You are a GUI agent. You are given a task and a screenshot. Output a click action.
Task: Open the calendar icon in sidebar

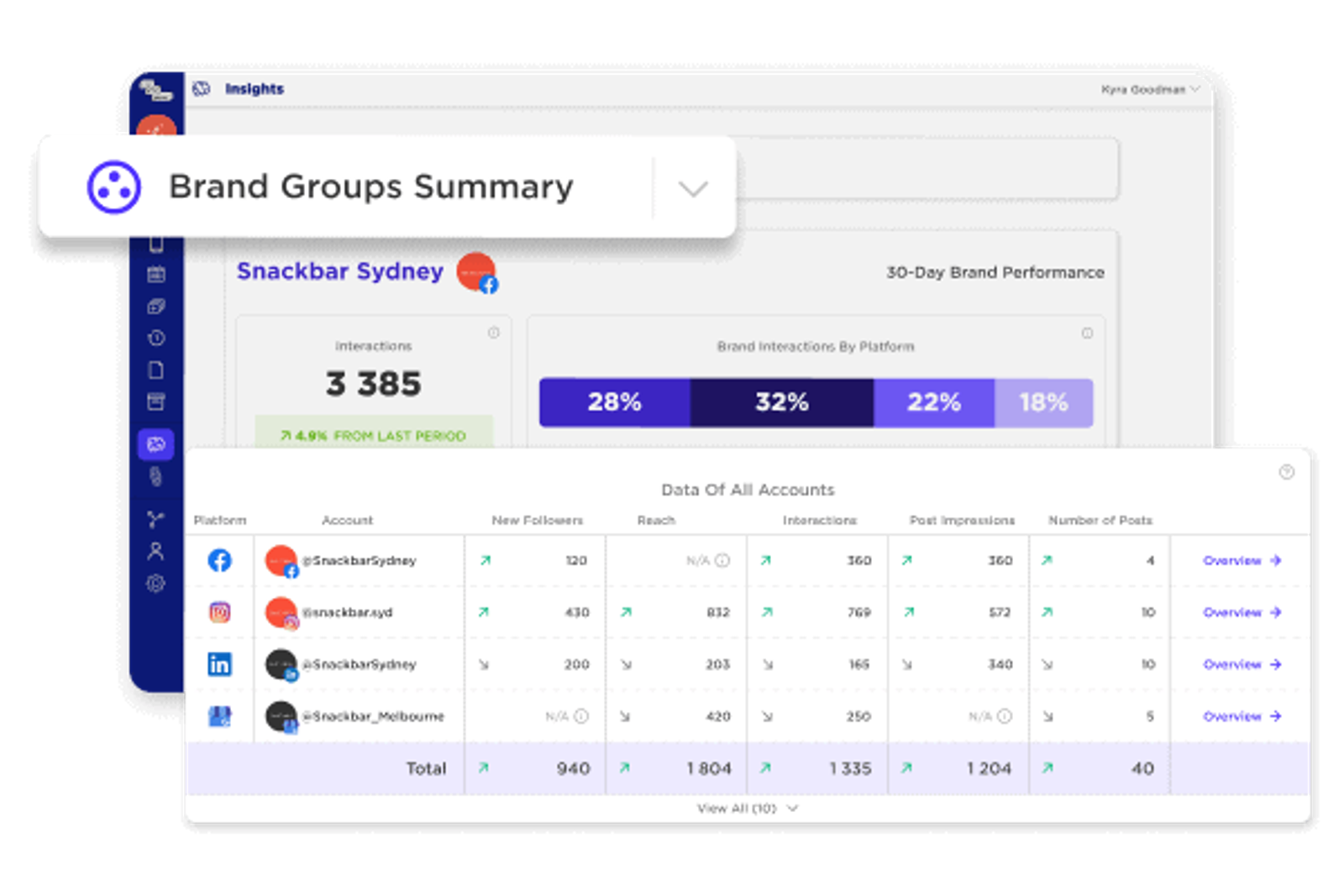coord(155,274)
